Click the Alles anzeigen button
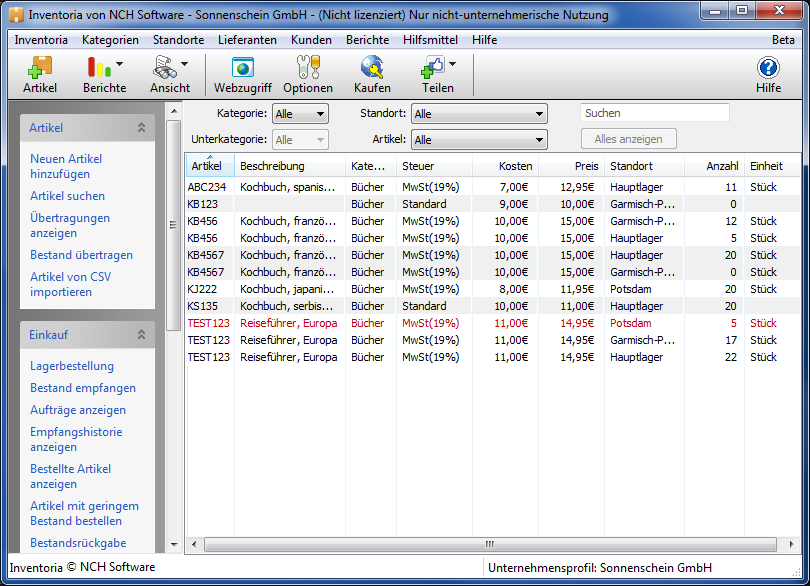810x586 pixels. pyautogui.click(x=628, y=139)
